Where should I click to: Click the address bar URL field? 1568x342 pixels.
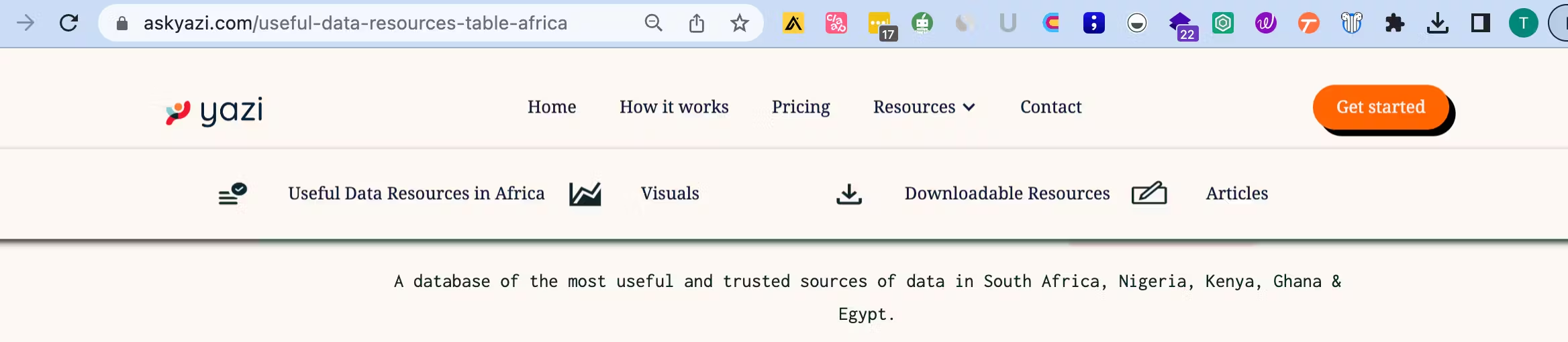coord(356,23)
